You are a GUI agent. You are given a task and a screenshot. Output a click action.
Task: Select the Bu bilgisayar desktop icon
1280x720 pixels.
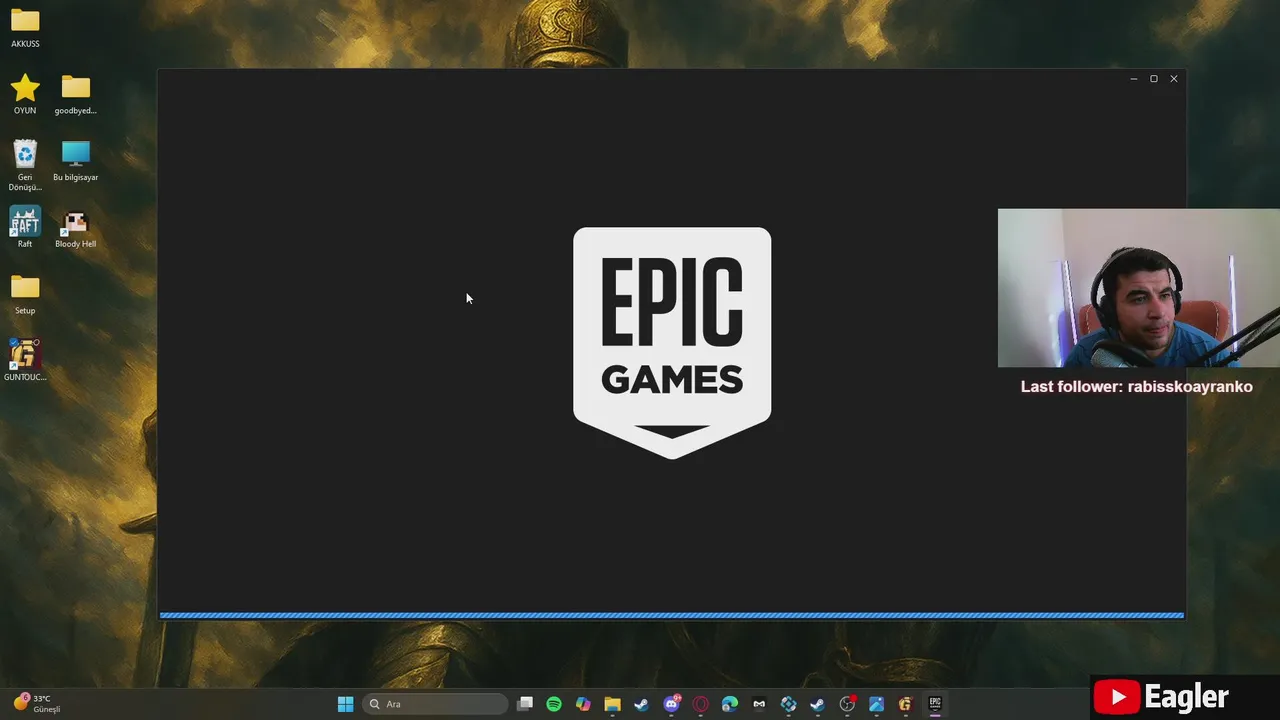tap(76, 161)
